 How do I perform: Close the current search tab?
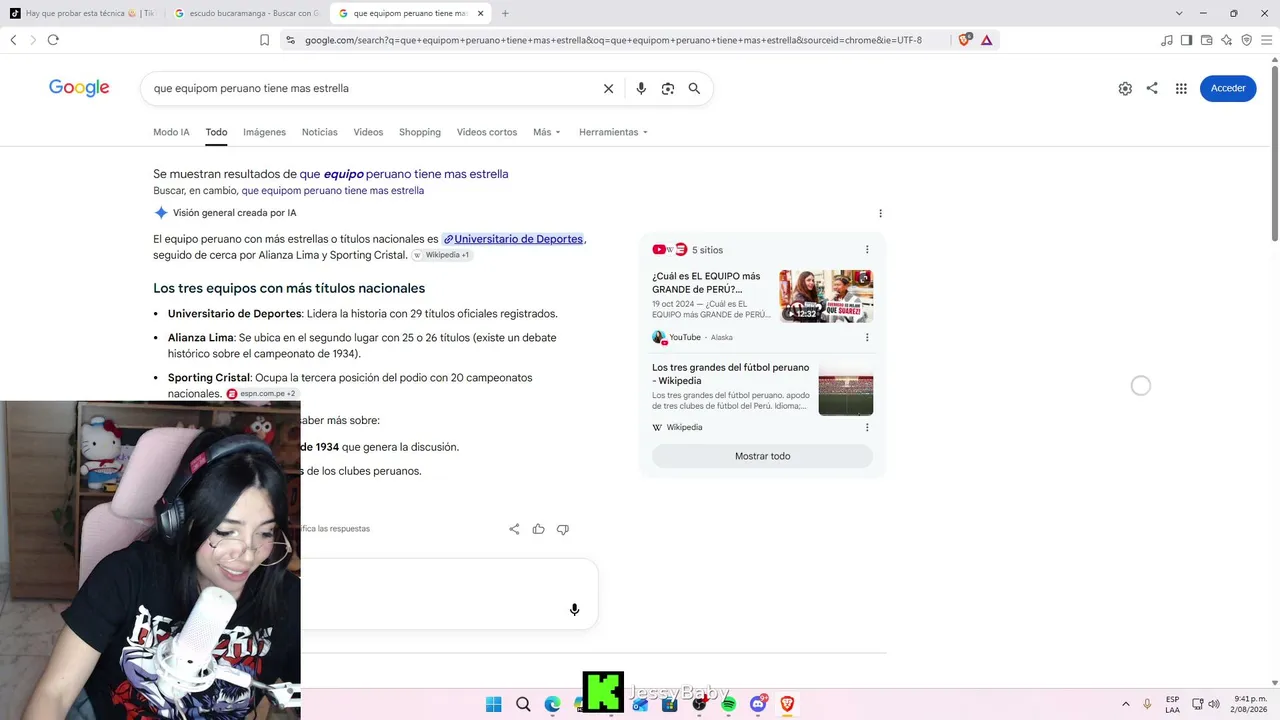[480, 13]
